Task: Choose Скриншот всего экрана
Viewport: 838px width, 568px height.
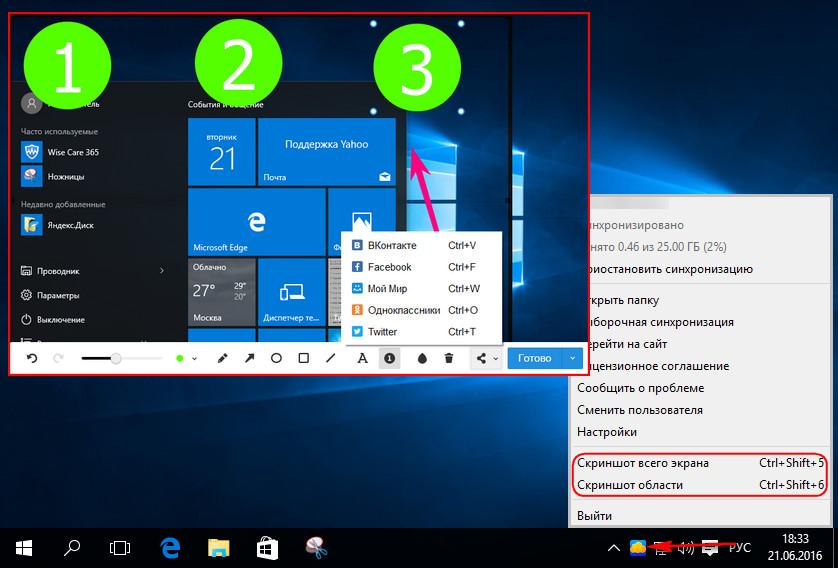Action: coord(700,463)
